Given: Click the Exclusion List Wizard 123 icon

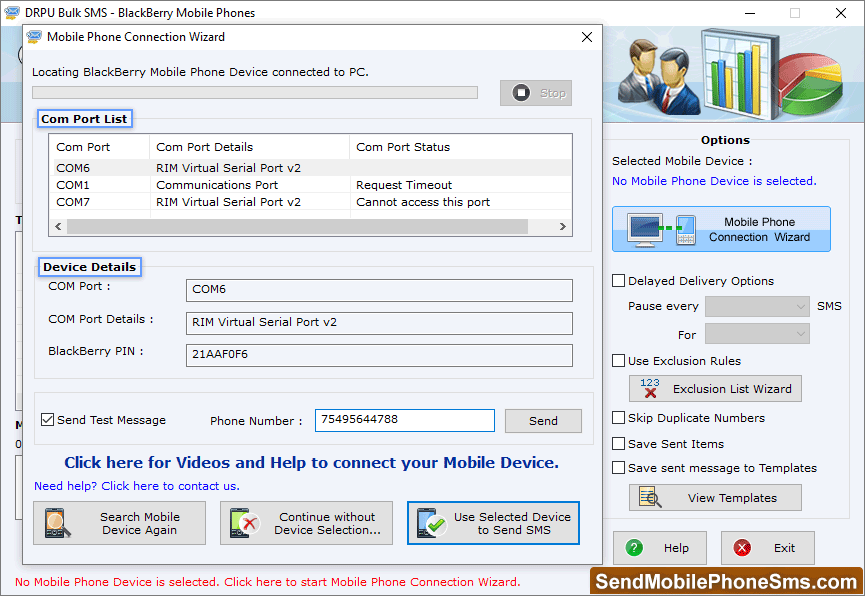Looking at the screenshot, I should coord(650,388).
